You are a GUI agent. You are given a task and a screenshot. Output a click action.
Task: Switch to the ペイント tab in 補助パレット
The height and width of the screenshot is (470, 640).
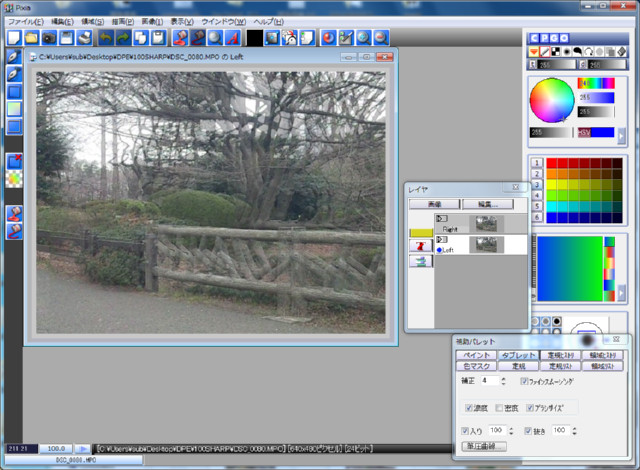click(476, 355)
